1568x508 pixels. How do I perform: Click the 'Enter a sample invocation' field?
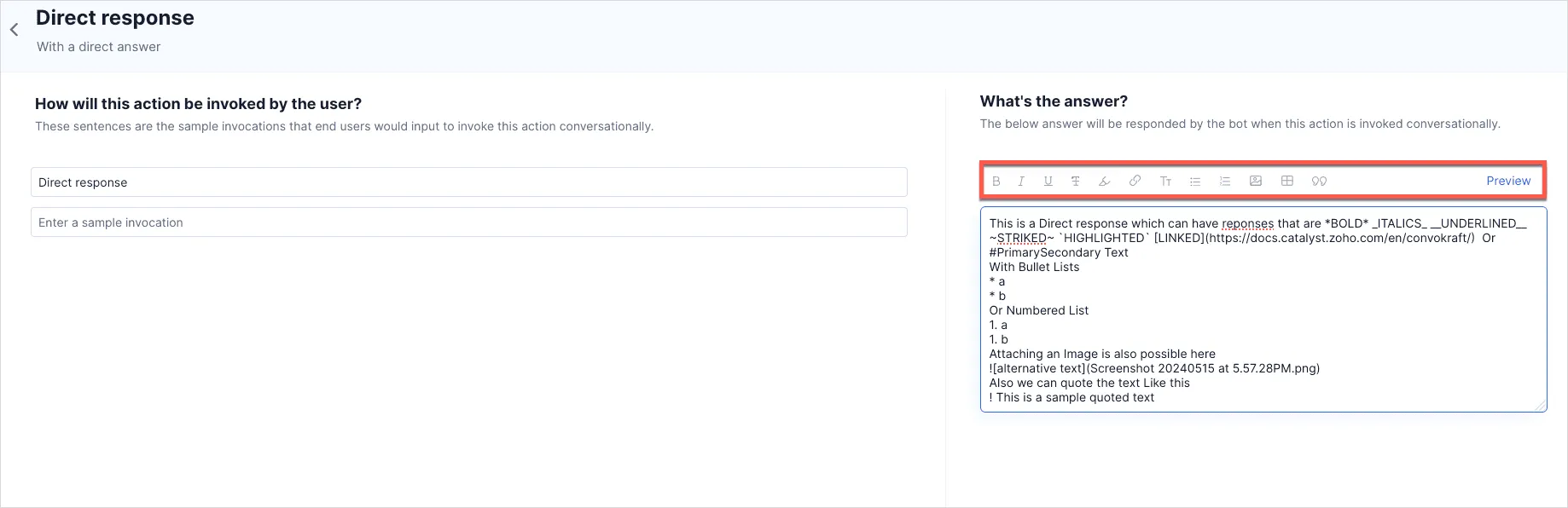click(468, 222)
